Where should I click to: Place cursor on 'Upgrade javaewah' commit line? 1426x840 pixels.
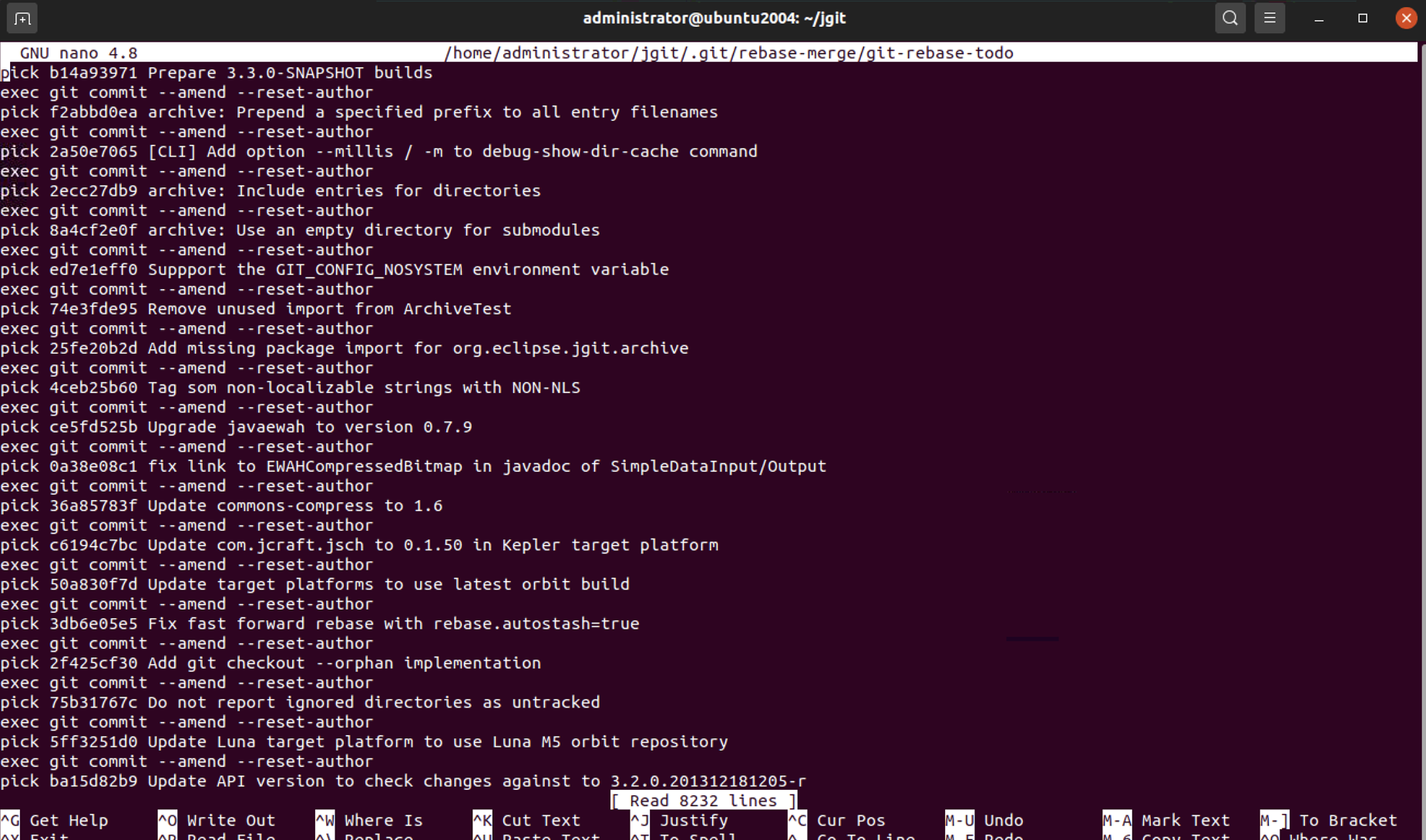[x=236, y=427]
